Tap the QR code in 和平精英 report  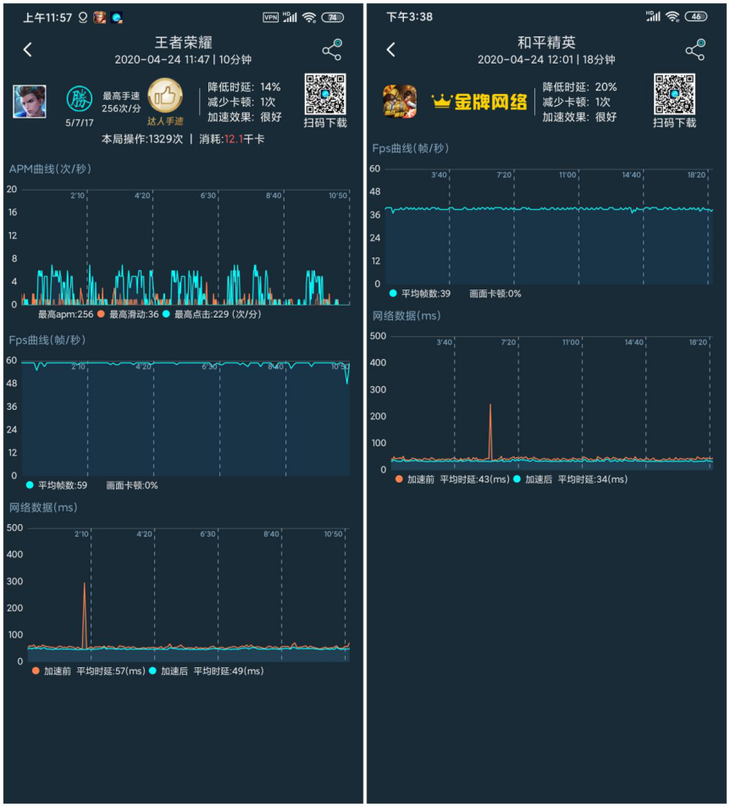tap(675, 94)
